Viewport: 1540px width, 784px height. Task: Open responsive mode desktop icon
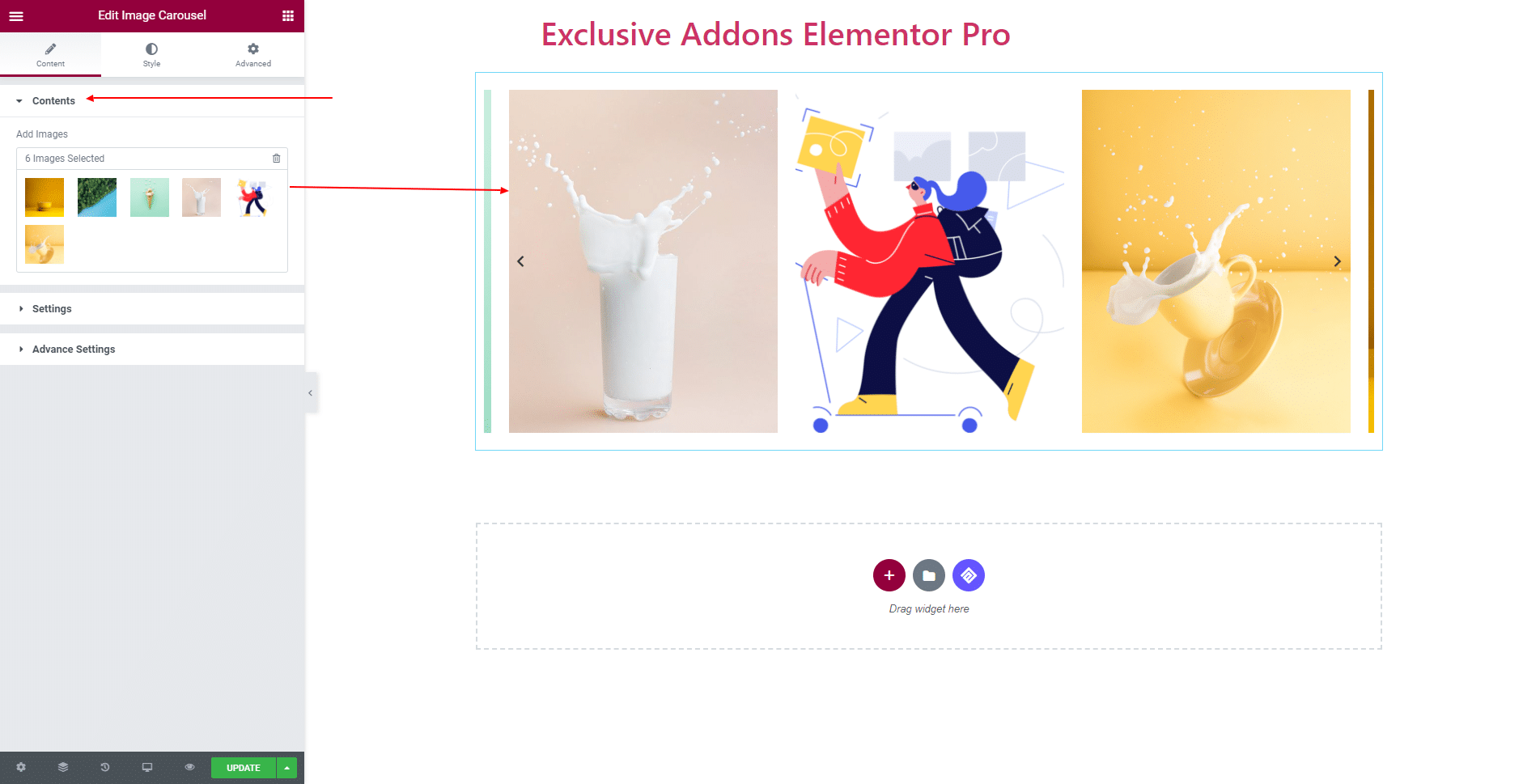click(147, 767)
